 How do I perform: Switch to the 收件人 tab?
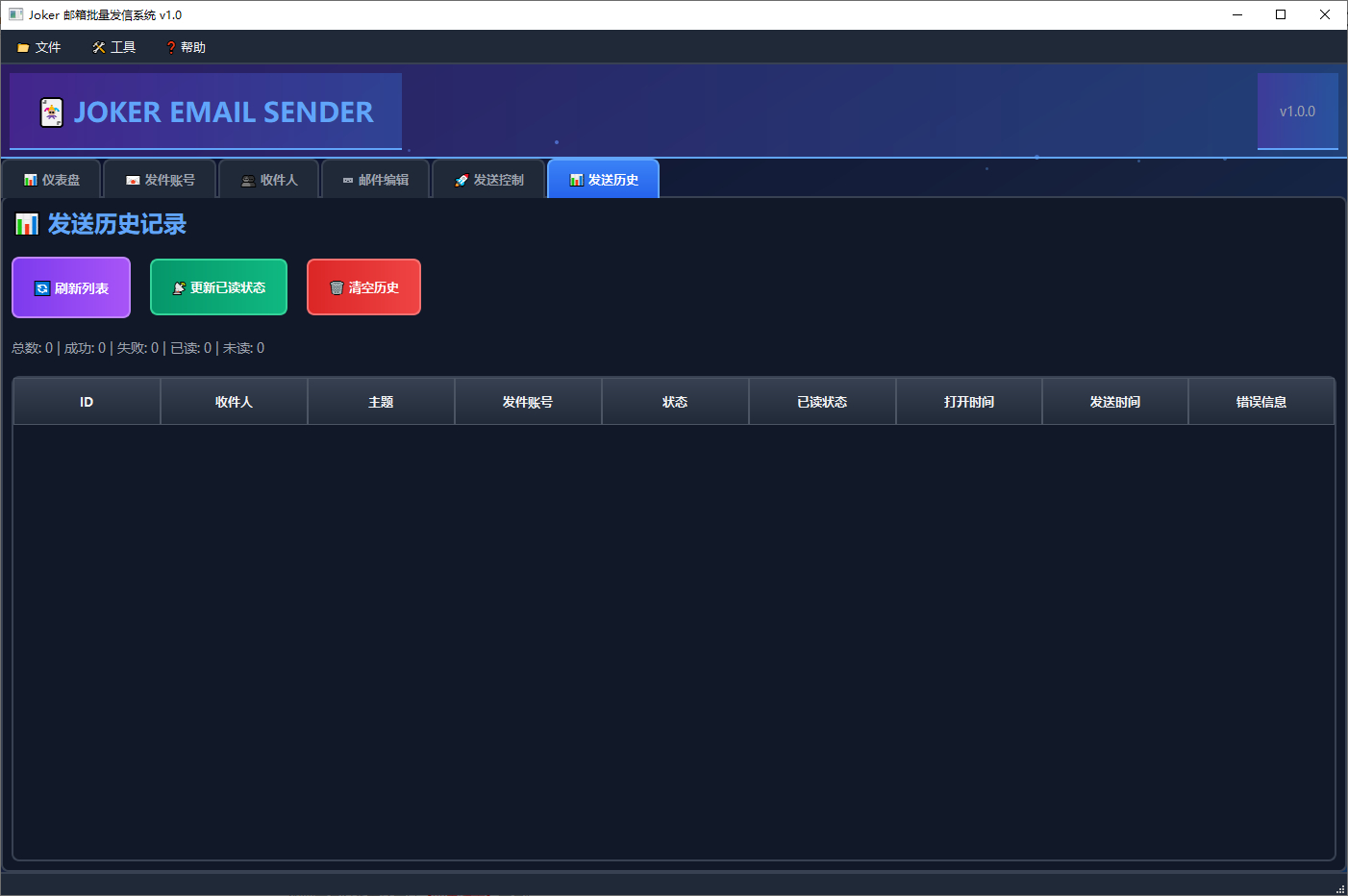click(269, 180)
